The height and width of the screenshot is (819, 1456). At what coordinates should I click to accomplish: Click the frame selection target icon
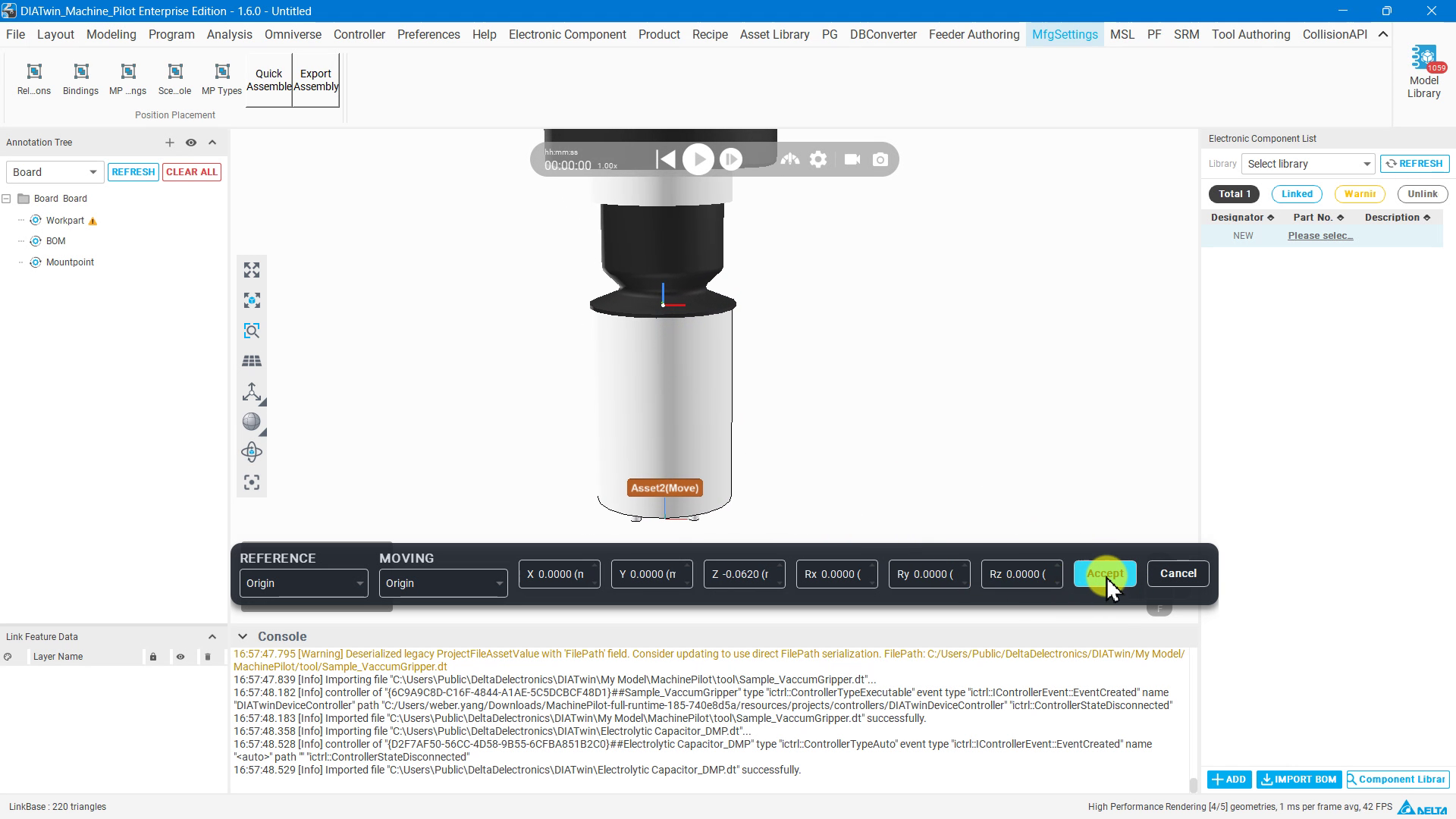(252, 482)
